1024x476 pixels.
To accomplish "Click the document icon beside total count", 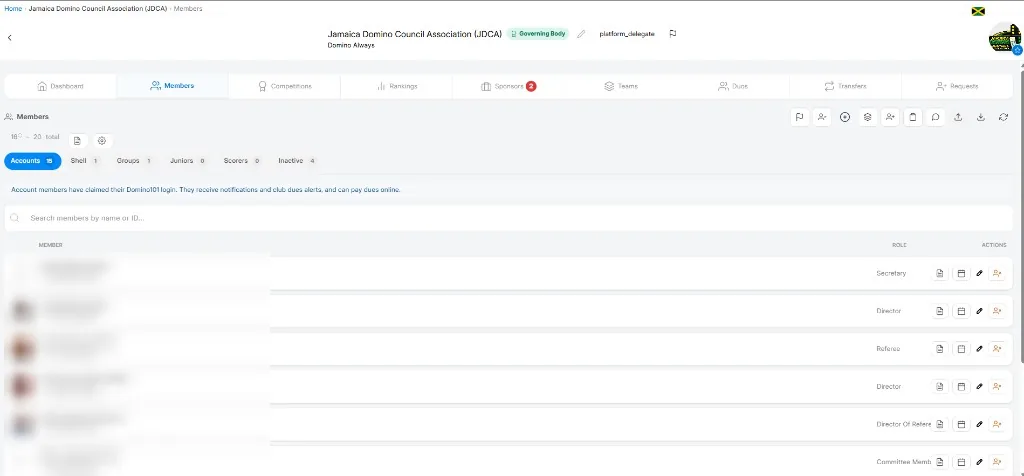I will click(x=77, y=141).
